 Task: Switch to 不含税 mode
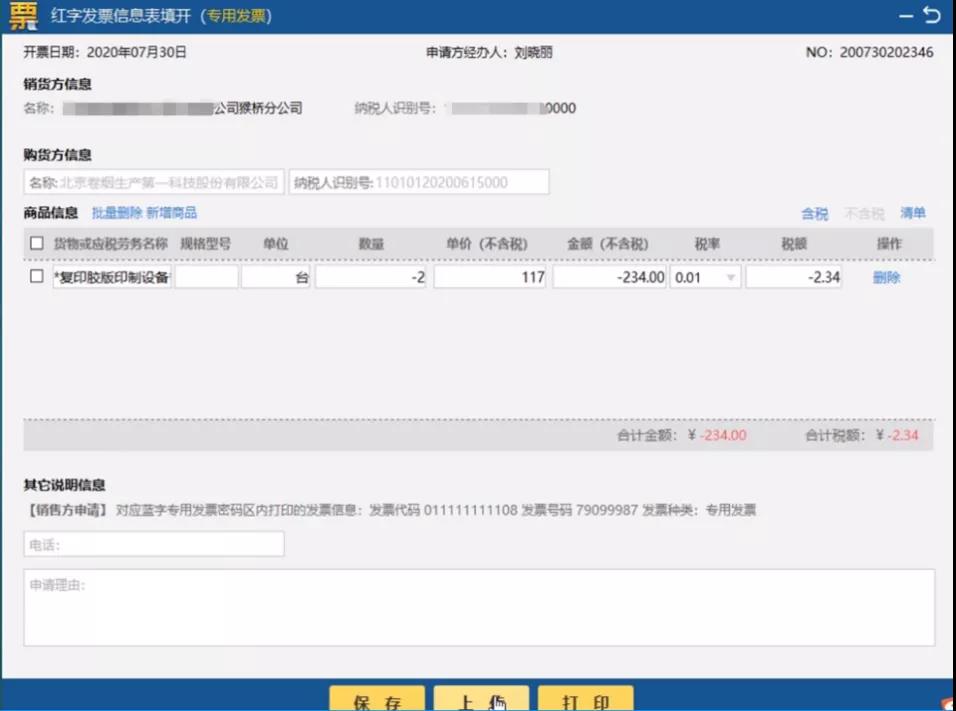coord(864,213)
